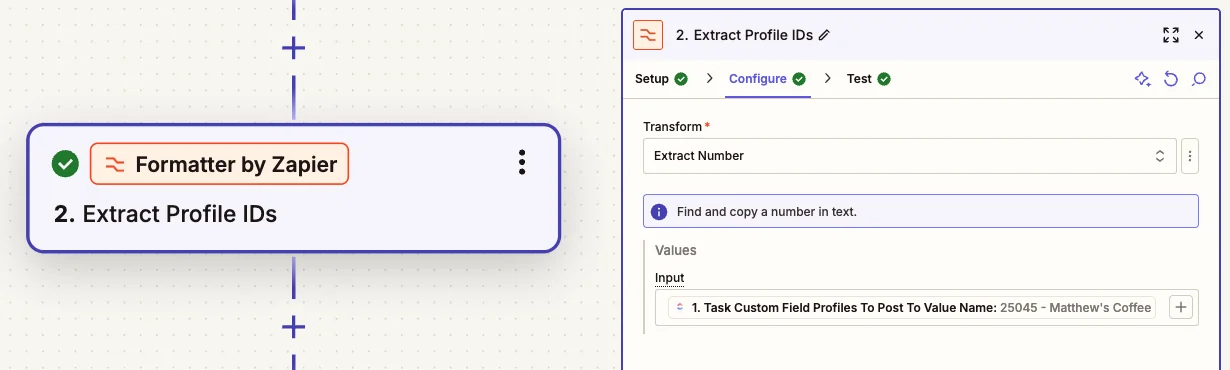
Task: Open three-dot menu on Formatter step card
Action: point(521,163)
